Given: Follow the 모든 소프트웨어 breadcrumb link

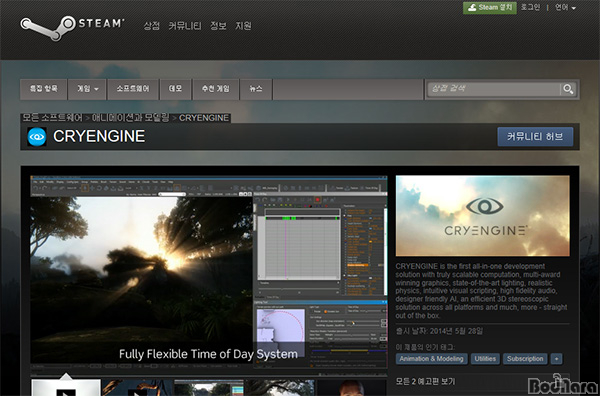Looking at the screenshot, I should click(x=52, y=118).
